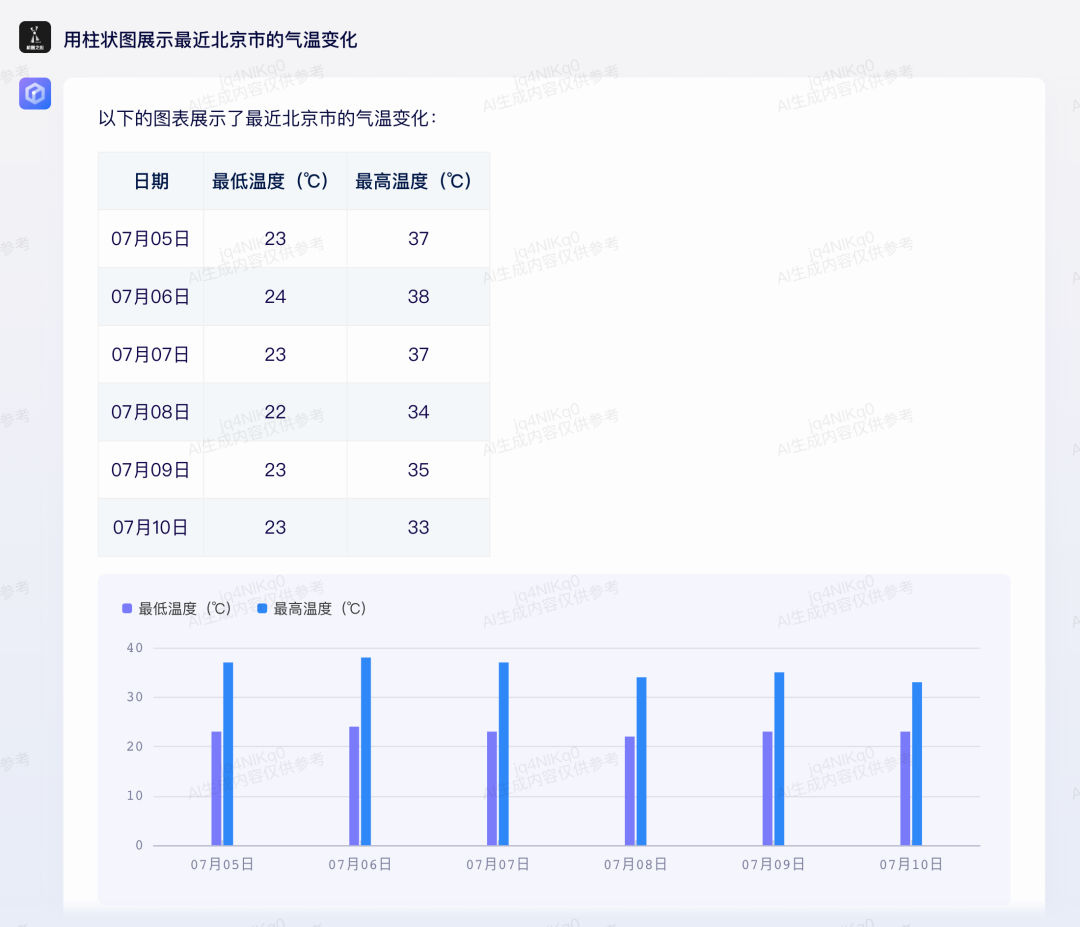This screenshot has width=1080, height=927.
Task: Toggle the 最低温度 legend series
Action: point(176,608)
